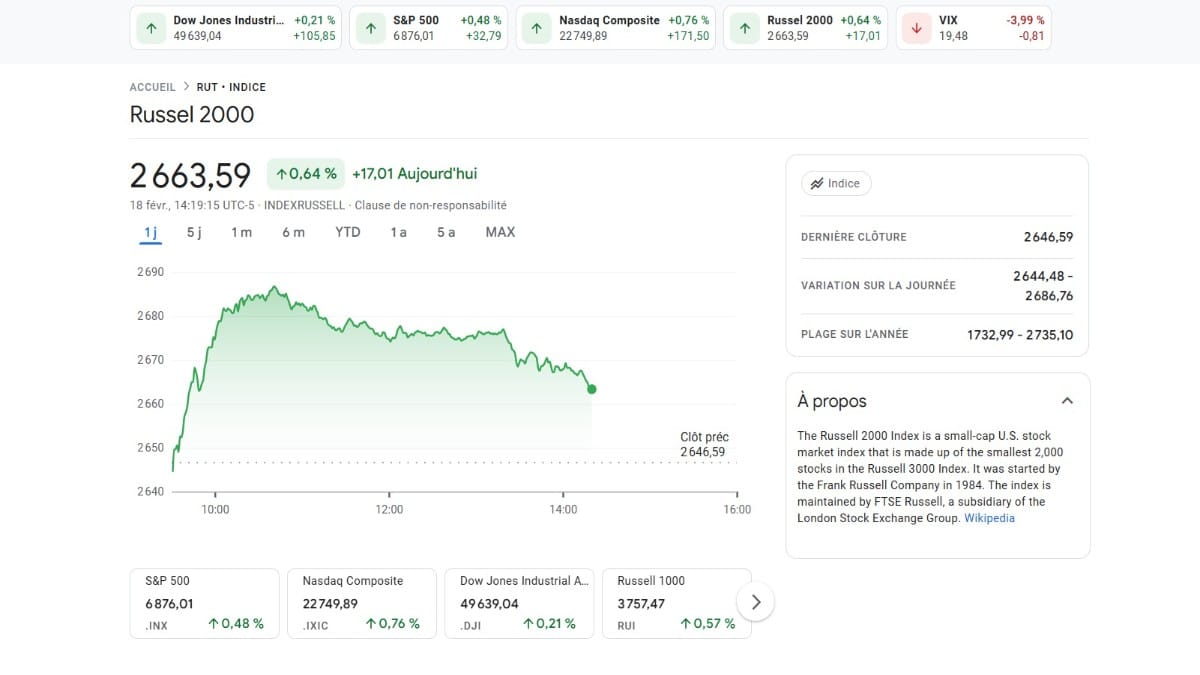The image size is (1200, 675).
Task: Open the Wikipedia link in À propos
Action: pyautogui.click(x=989, y=518)
